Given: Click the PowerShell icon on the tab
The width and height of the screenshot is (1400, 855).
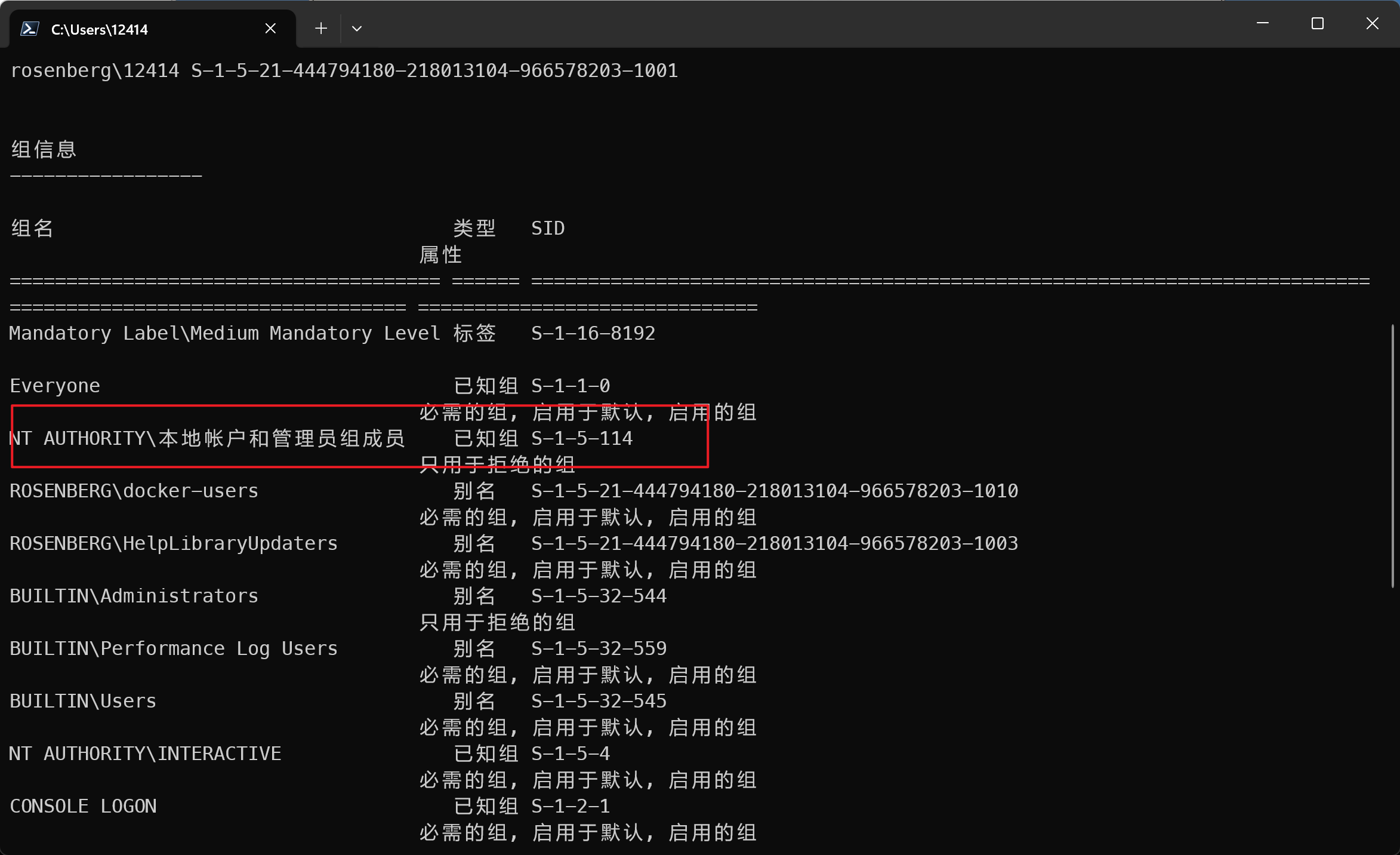Looking at the screenshot, I should coord(30,29).
